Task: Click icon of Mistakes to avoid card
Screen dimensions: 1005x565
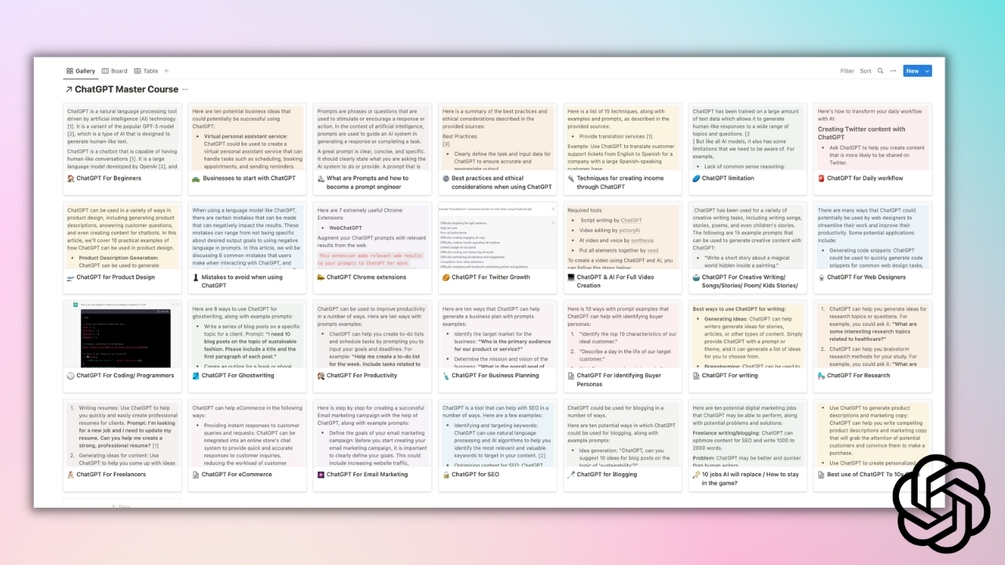Action: click(x=195, y=278)
